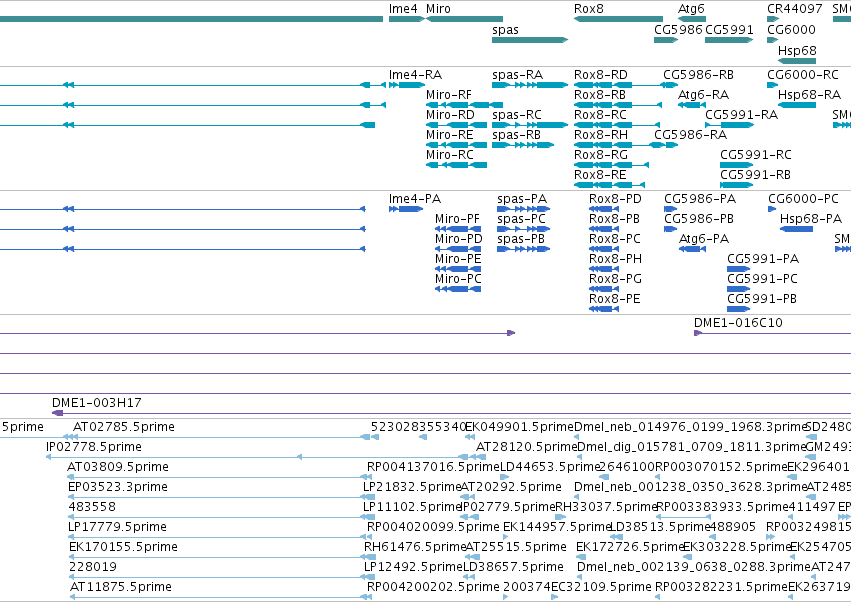Select protein label "CG5986-PA"
The height and width of the screenshot is (602, 851).
tap(700, 199)
